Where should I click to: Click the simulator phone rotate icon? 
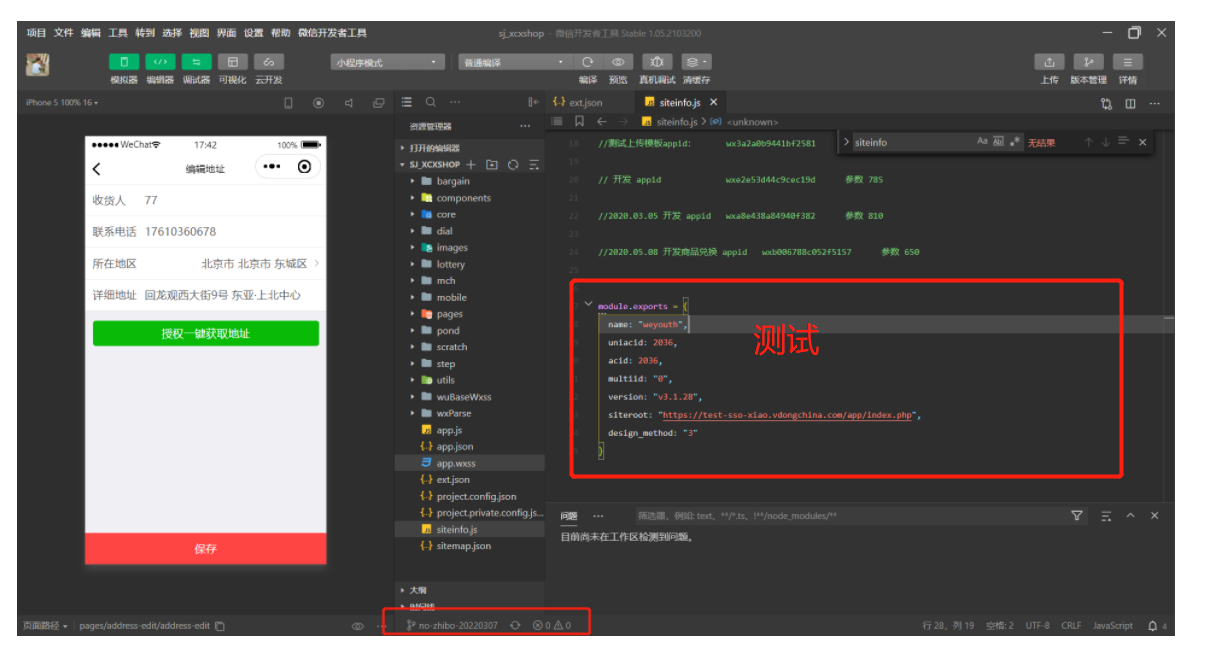(288, 103)
